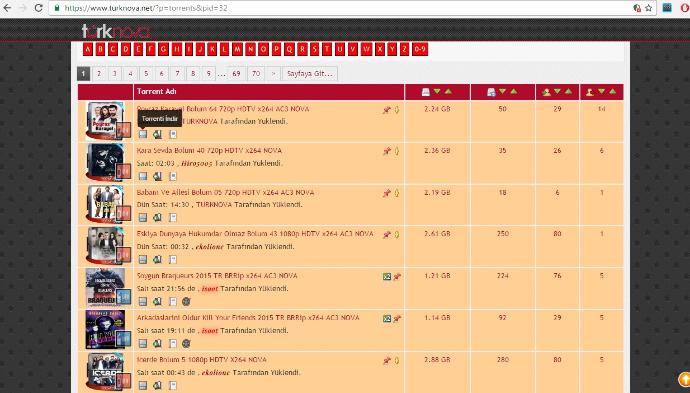Open the document icon in Kara Sevda row
690x393 pixels.
click(x=173, y=176)
